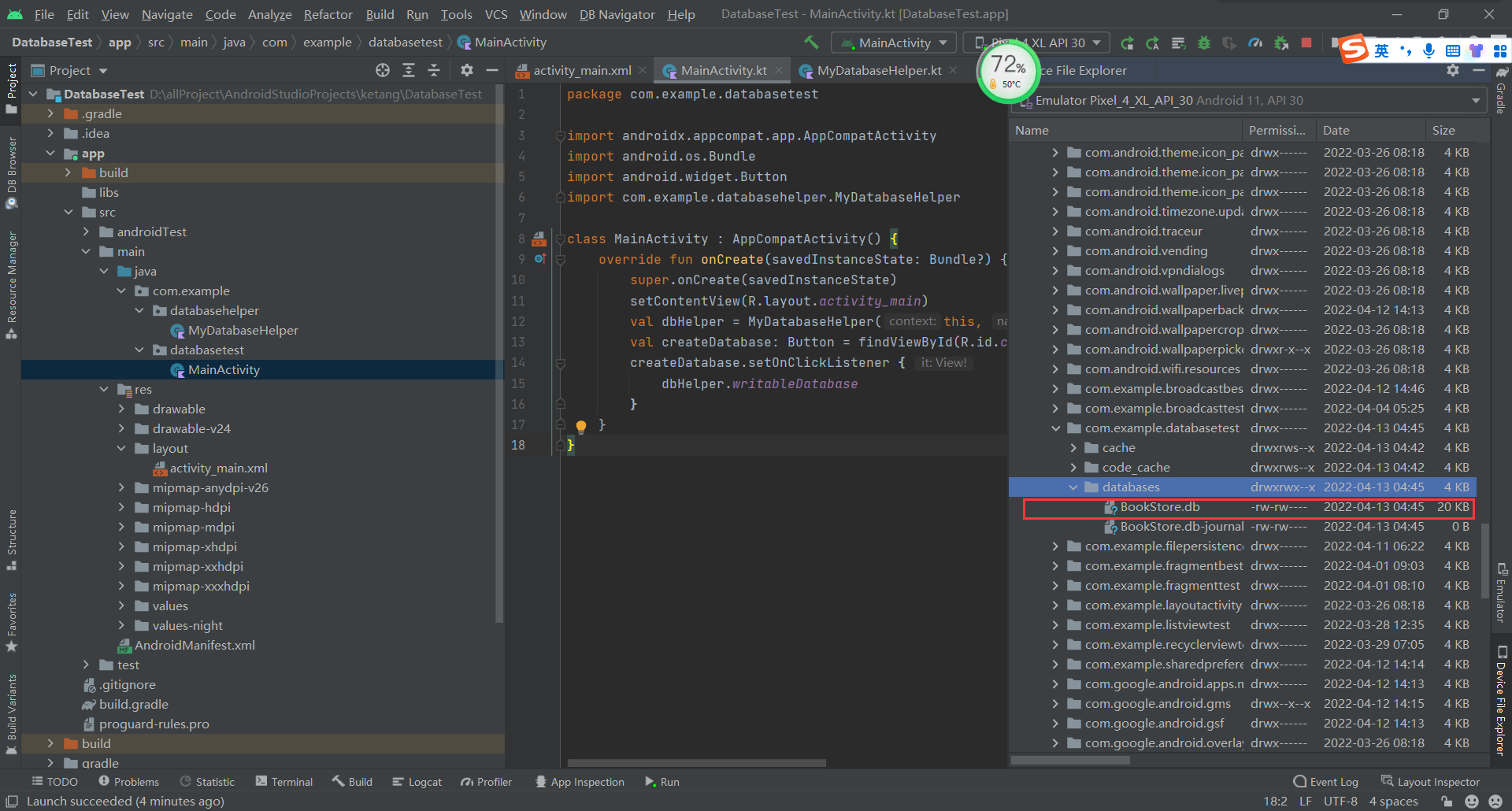Click the Make Project hammer icon

pyautogui.click(x=811, y=43)
